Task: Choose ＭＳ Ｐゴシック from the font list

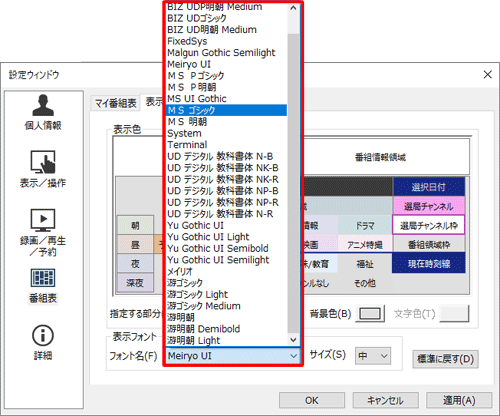Action: (226, 75)
